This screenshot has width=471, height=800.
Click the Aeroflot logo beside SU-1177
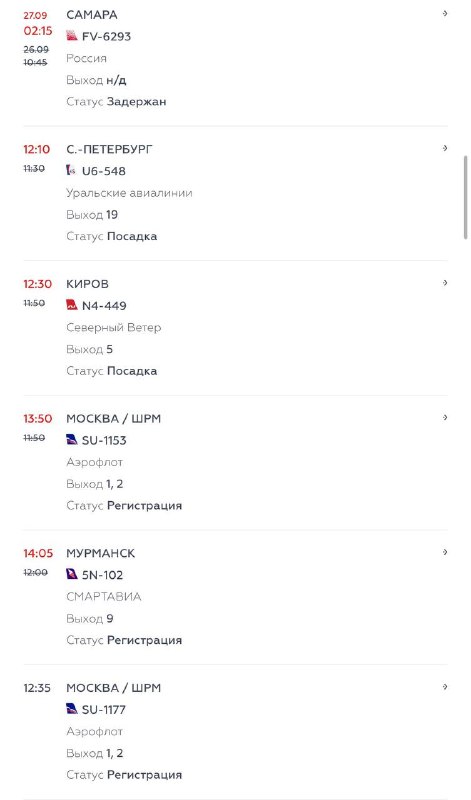pos(72,709)
